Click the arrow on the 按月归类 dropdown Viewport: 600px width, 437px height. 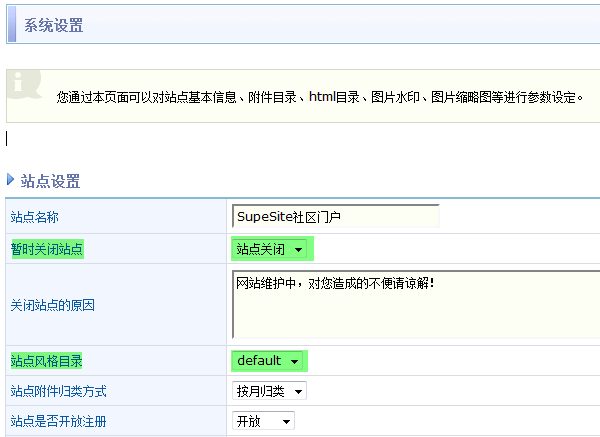tap(298, 392)
